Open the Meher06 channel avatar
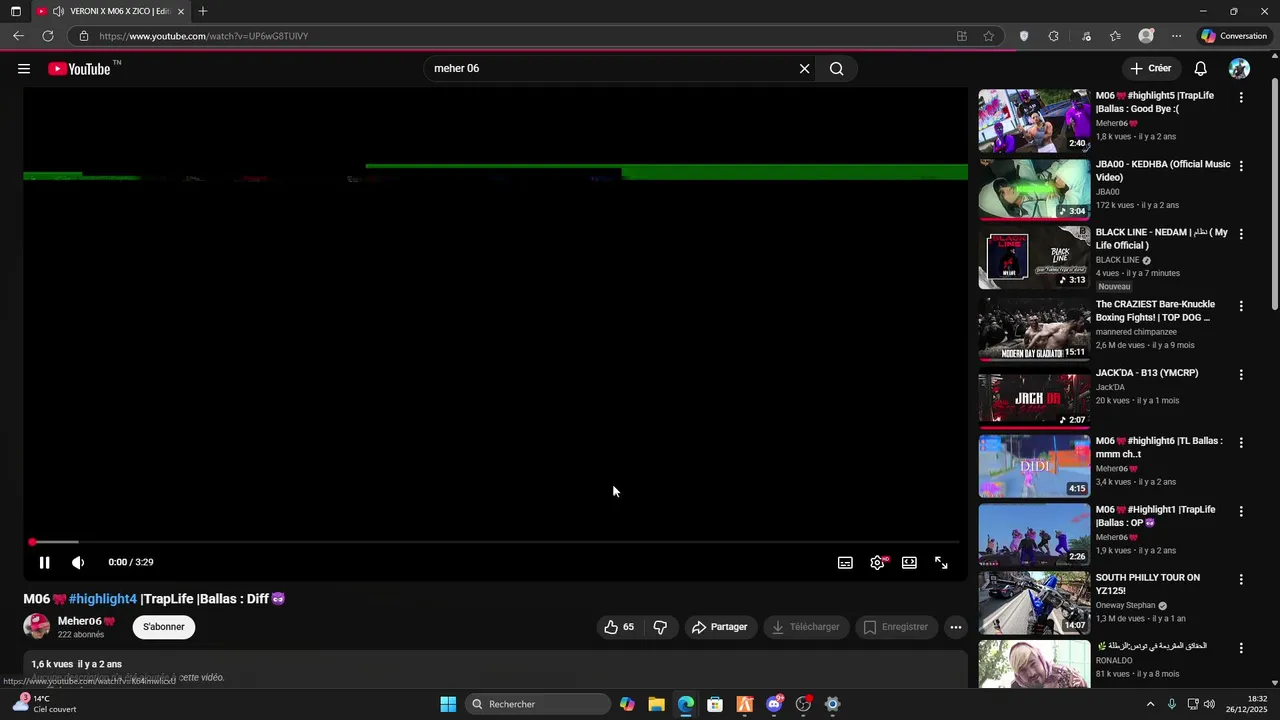 tap(37, 627)
